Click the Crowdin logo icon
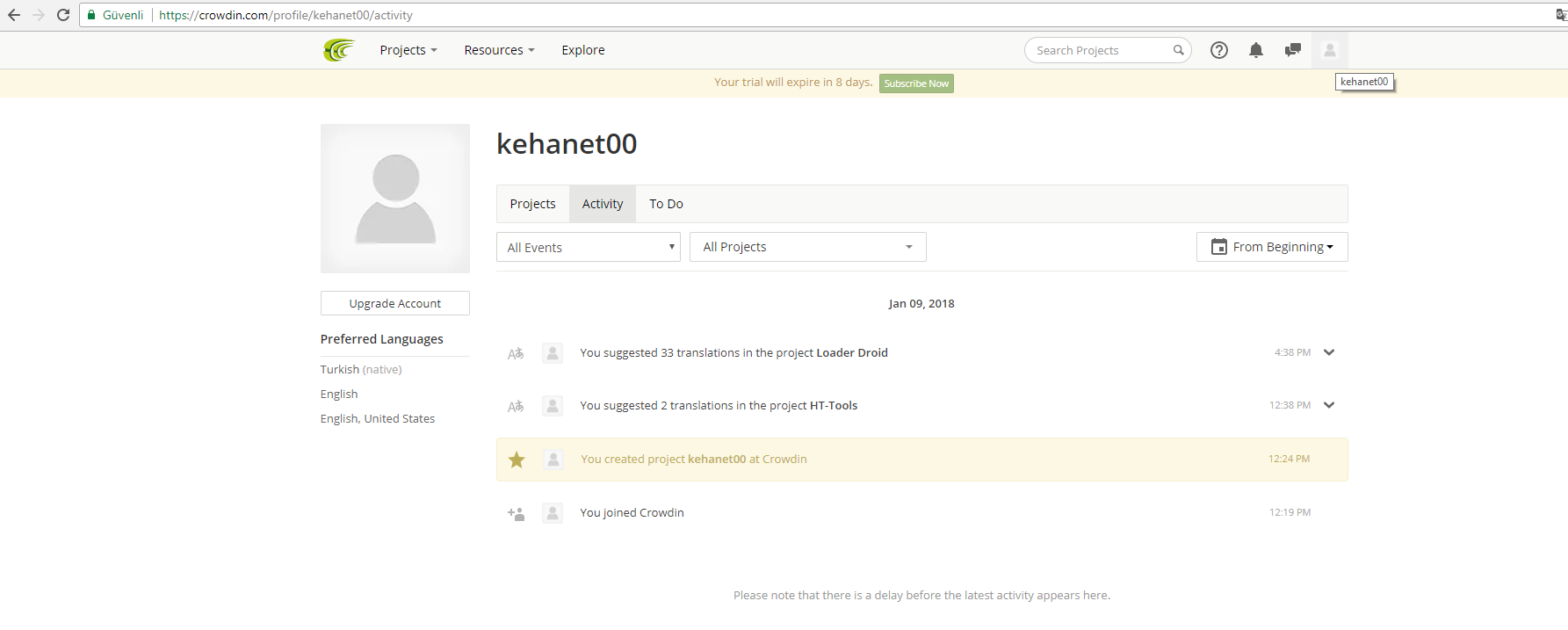 click(338, 50)
